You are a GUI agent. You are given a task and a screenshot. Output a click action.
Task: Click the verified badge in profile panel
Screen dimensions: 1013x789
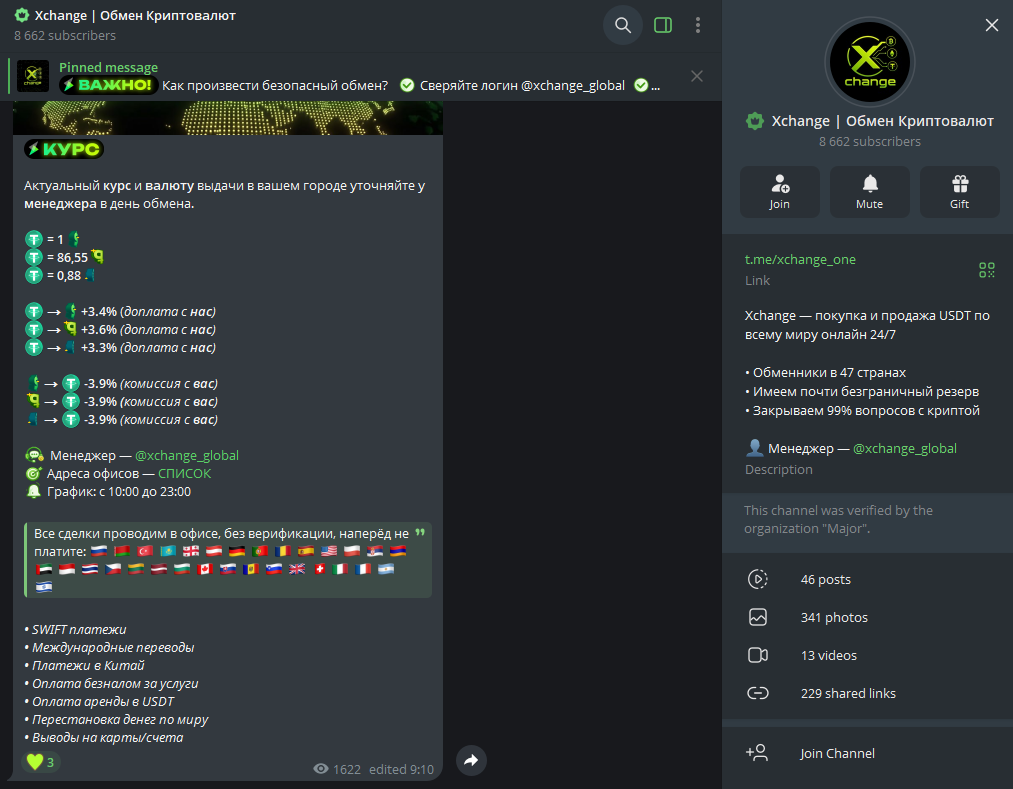755,121
